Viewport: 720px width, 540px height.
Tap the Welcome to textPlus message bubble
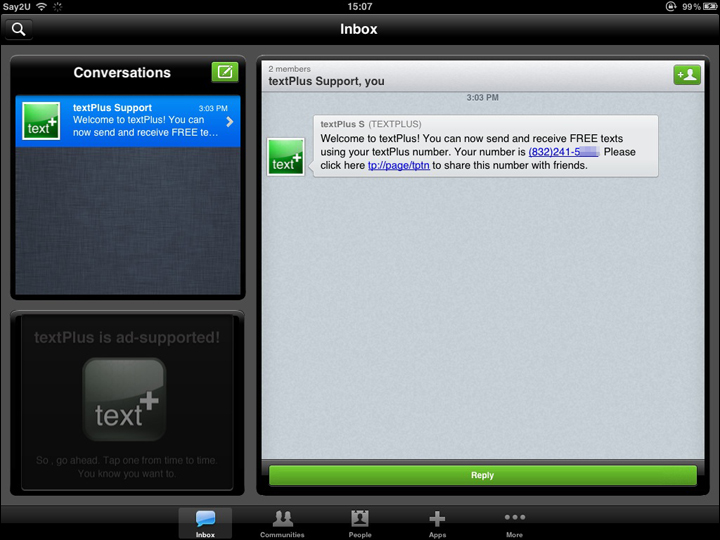486,146
